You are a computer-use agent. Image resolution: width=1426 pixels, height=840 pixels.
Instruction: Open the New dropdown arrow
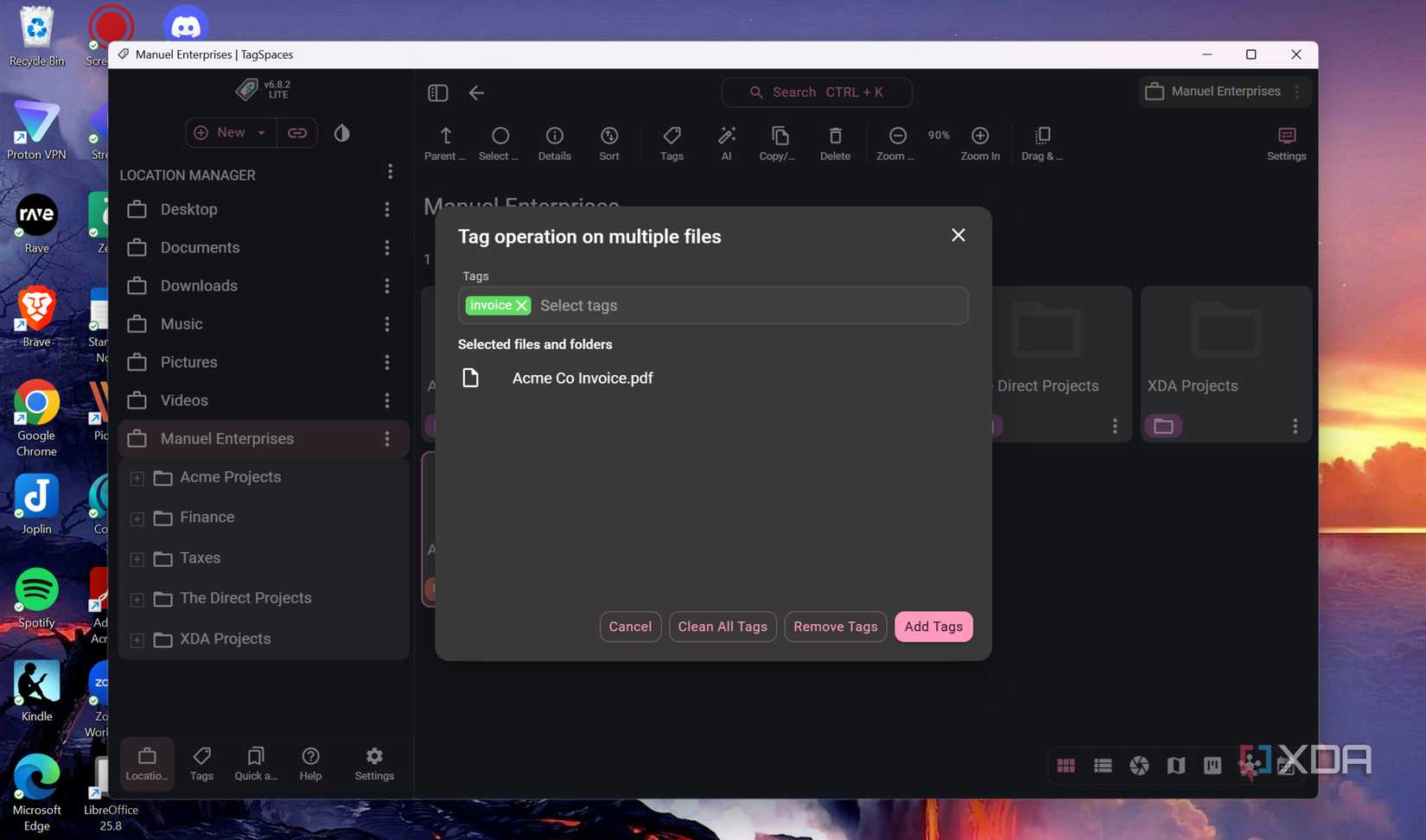point(261,133)
